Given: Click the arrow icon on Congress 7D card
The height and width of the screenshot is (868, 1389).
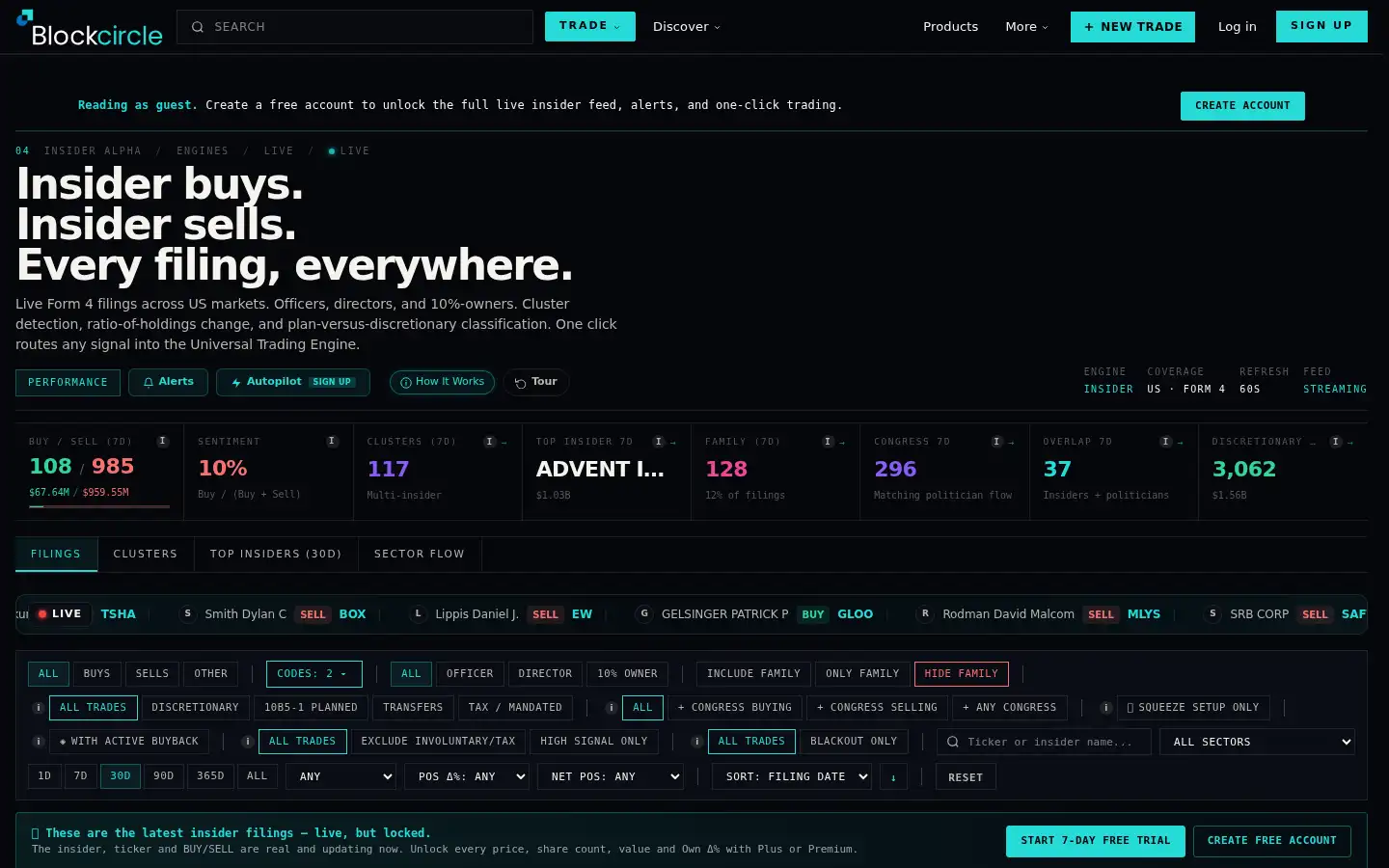Looking at the screenshot, I should click(x=1011, y=443).
